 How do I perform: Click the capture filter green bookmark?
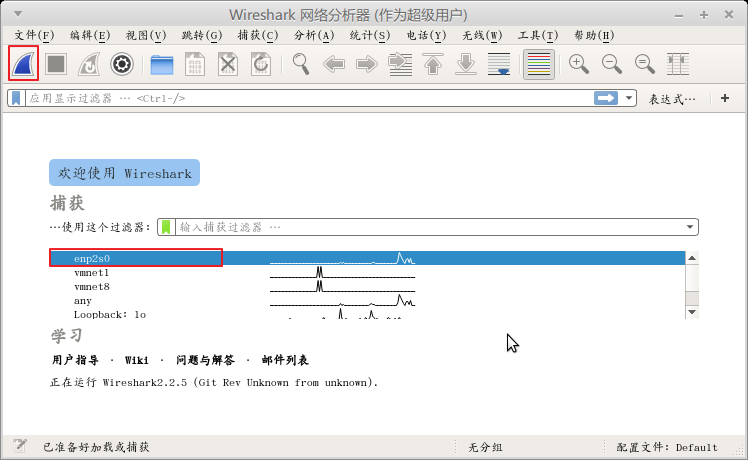pyautogui.click(x=166, y=227)
